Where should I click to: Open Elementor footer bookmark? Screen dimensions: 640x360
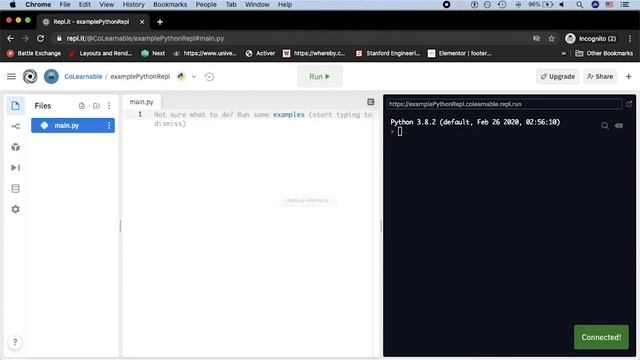coord(460,53)
